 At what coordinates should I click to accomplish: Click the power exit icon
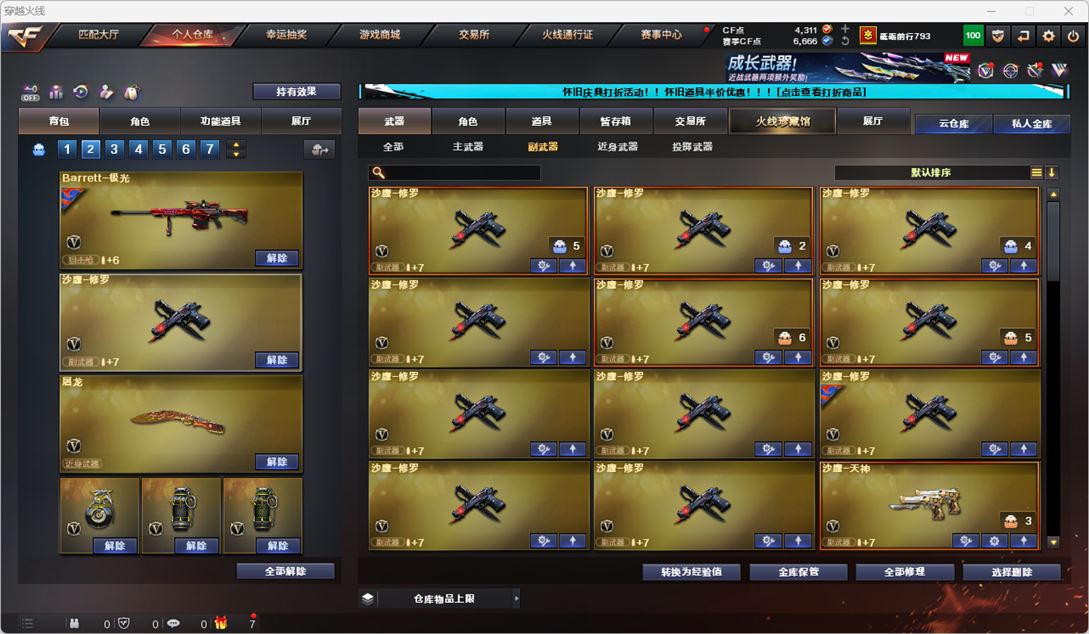1073,36
